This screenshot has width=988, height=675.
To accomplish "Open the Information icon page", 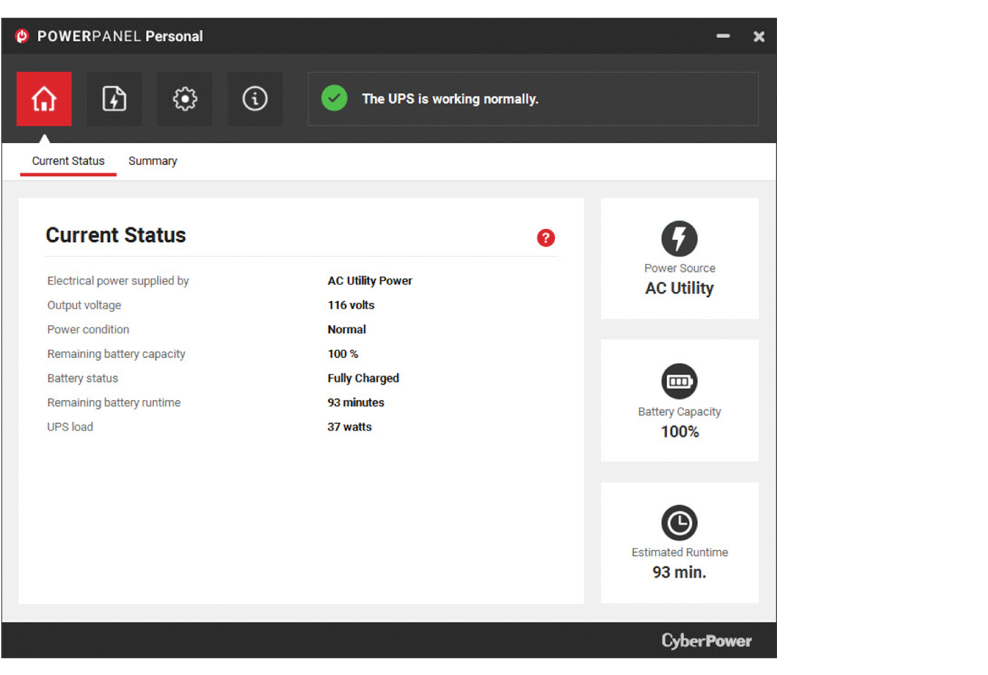I will click(255, 99).
